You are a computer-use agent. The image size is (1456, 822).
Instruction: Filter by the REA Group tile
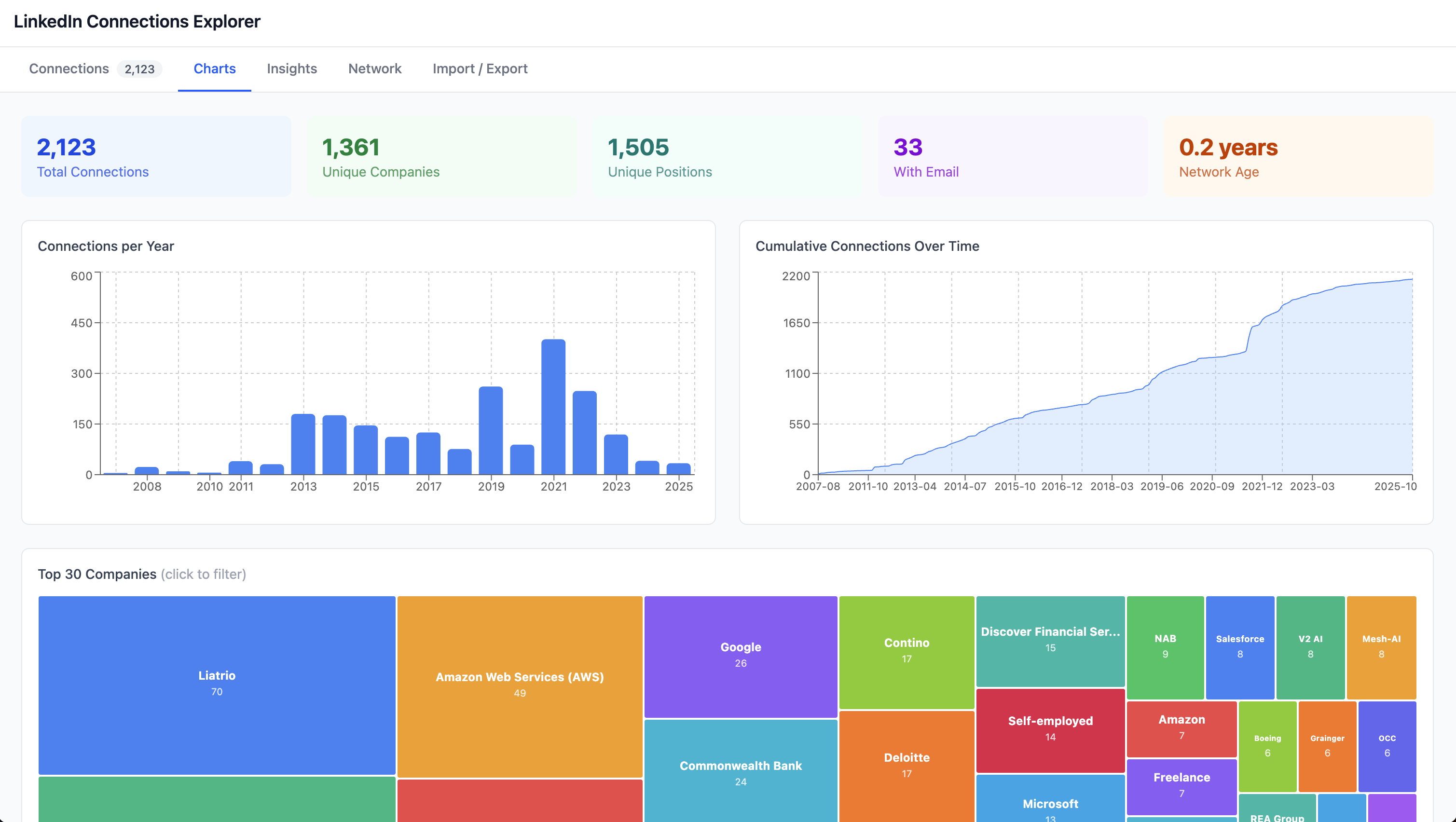point(1277,808)
